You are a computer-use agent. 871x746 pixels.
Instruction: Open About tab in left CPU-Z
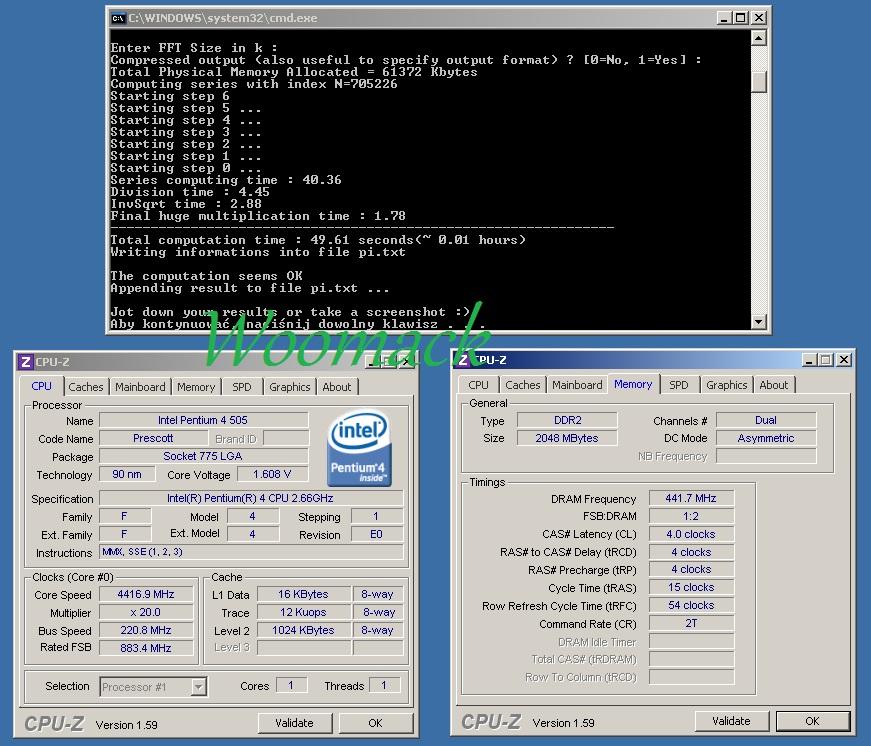pos(337,387)
